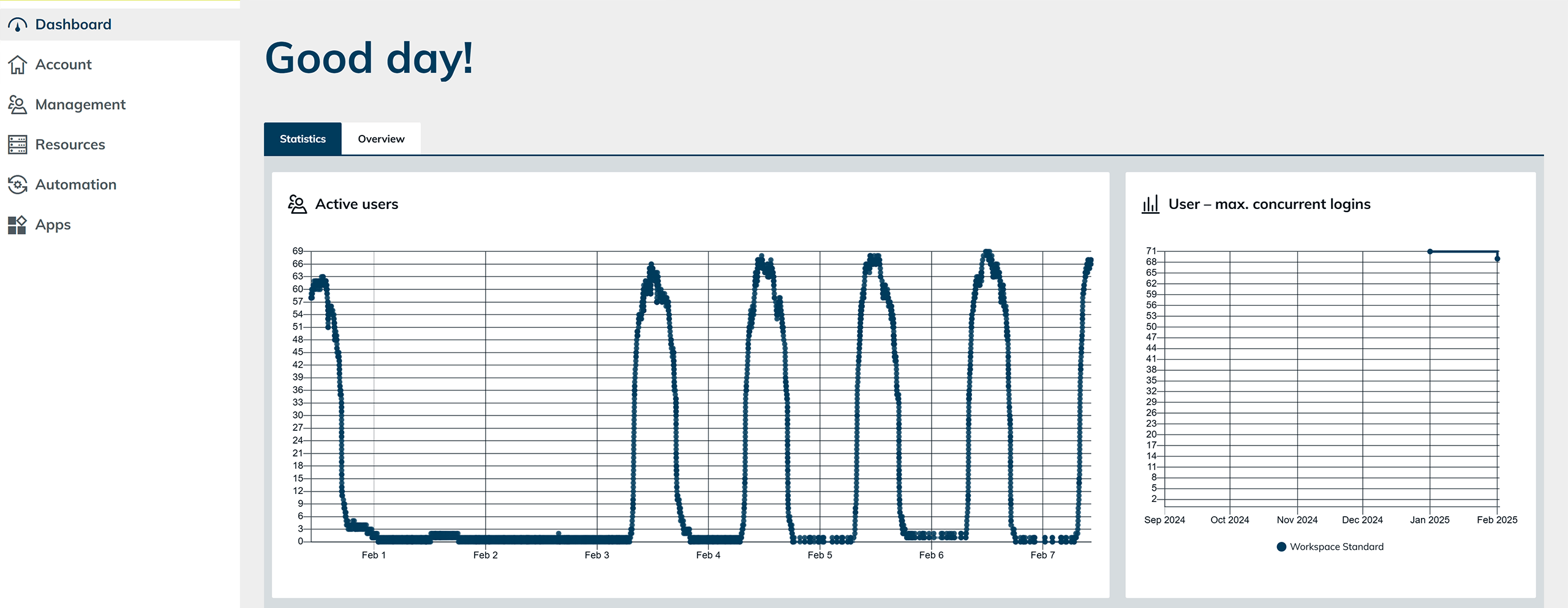The height and width of the screenshot is (608, 1568).
Task: Click the Active users chart title
Action: click(356, 204)
